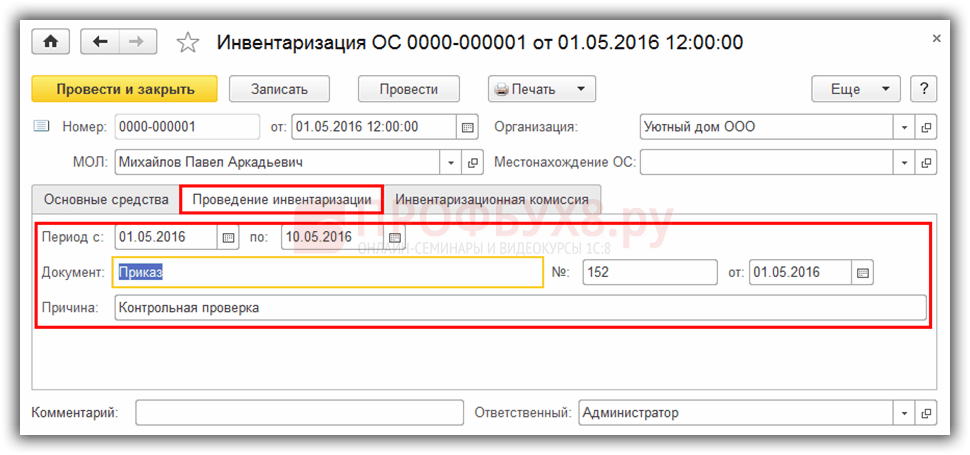Open the Ответственный item card
970x455 pixels.
pyautogui.click(x=926, y=413)
